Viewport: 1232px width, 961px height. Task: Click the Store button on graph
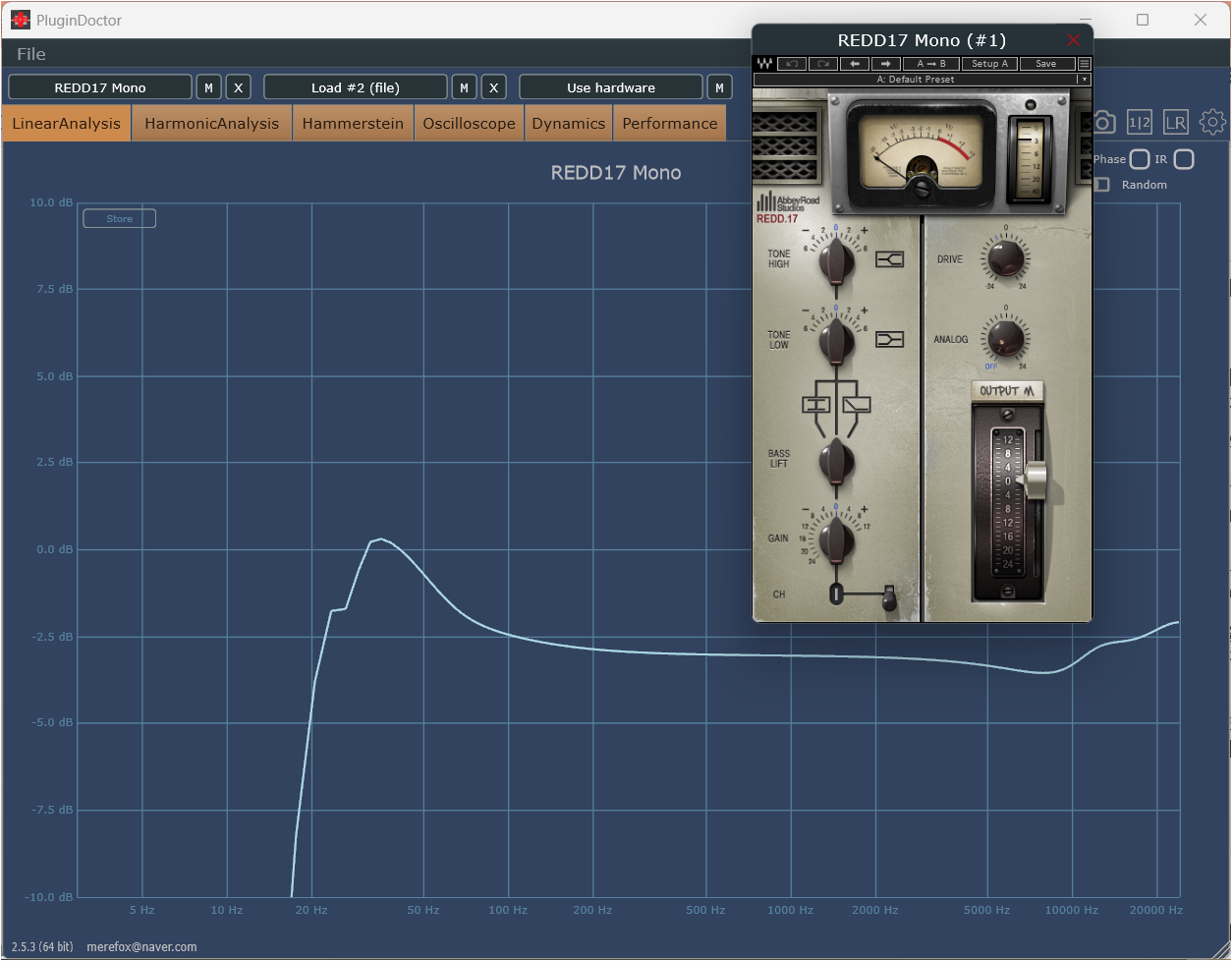pyautogui.click(x=119, y=218)
